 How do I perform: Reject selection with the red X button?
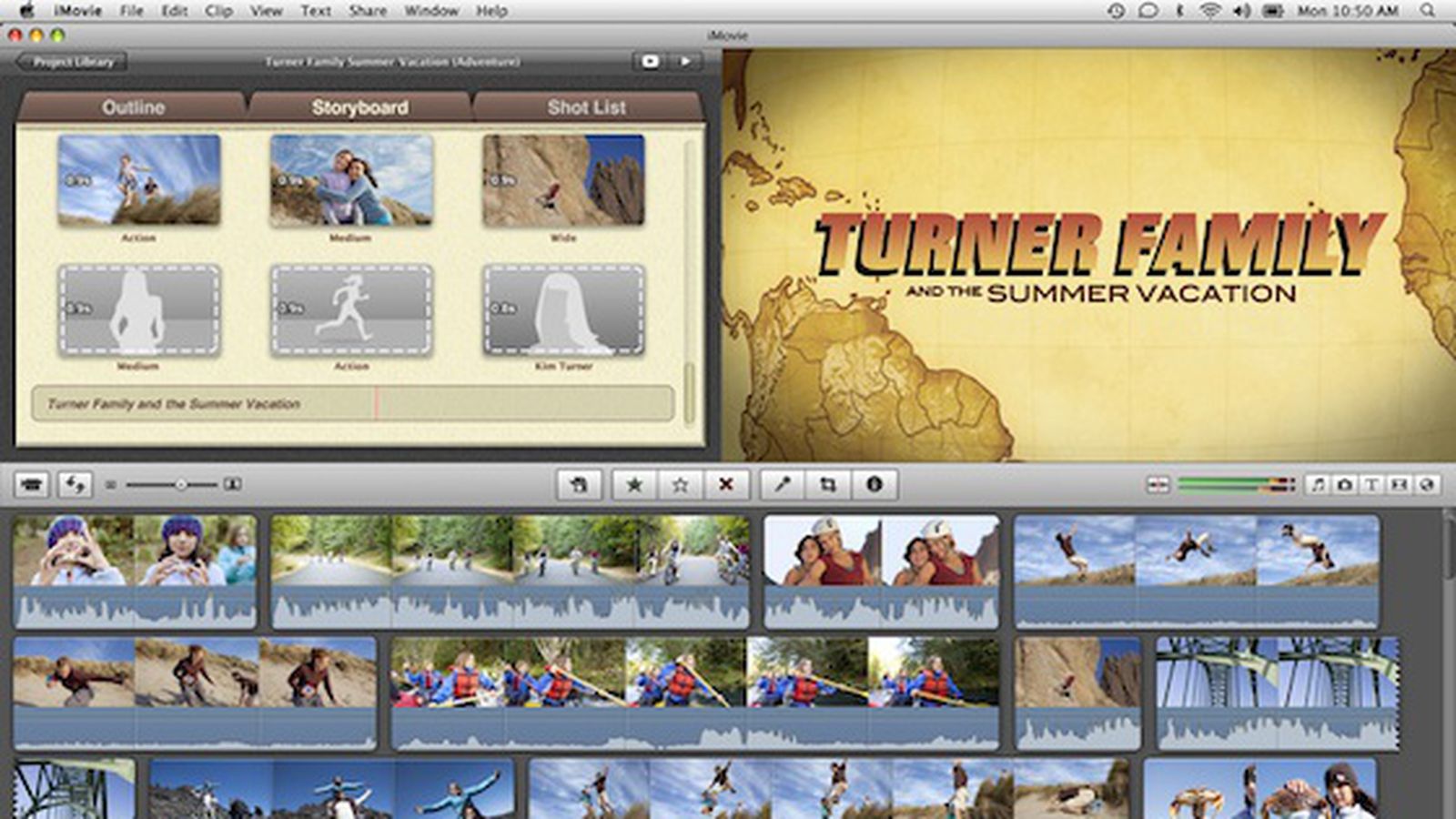725,485
